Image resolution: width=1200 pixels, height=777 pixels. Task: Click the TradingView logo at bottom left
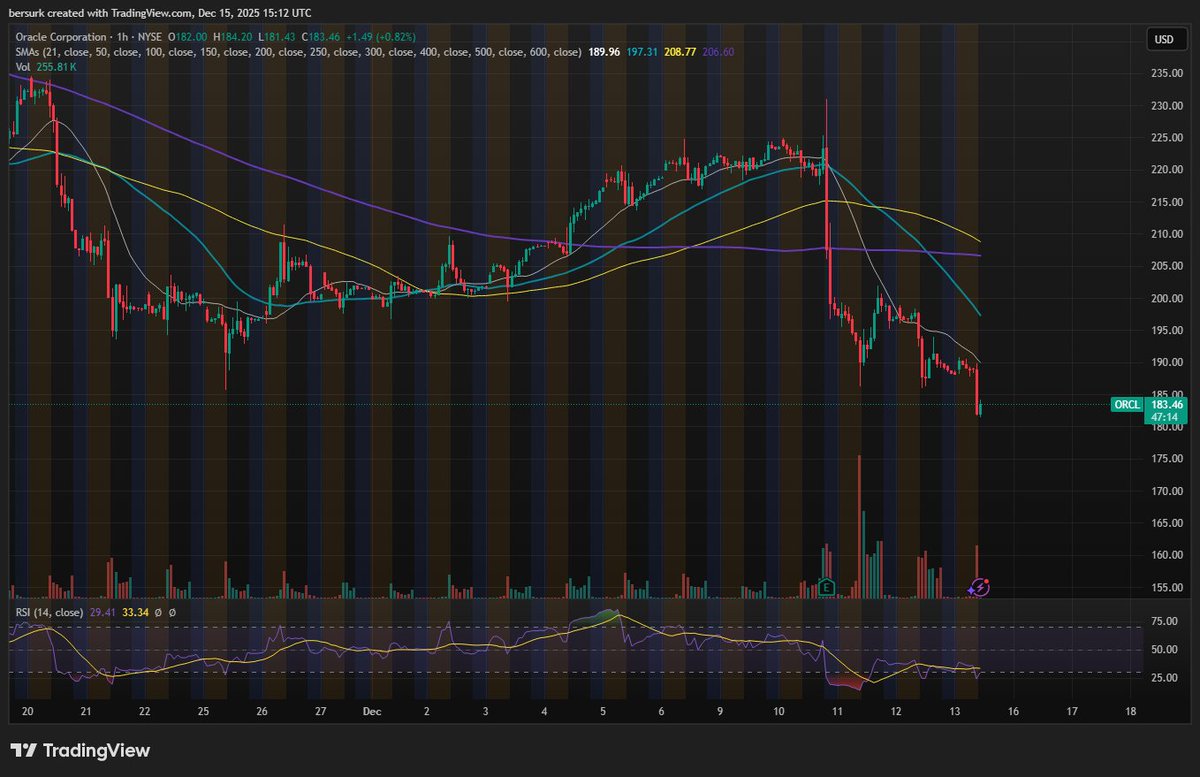80,750
